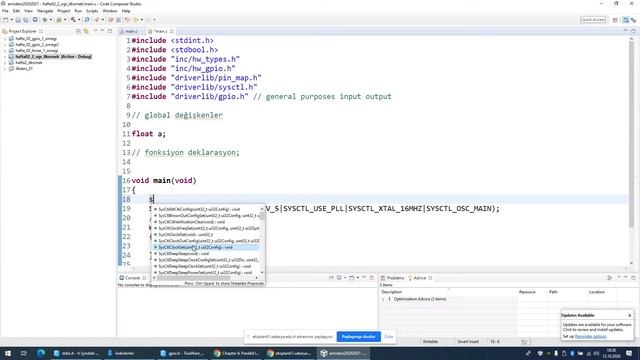Open the Windows notification center
Viewport: 640px width, 360px height.
pyautogui.click(x=629, y=353)
